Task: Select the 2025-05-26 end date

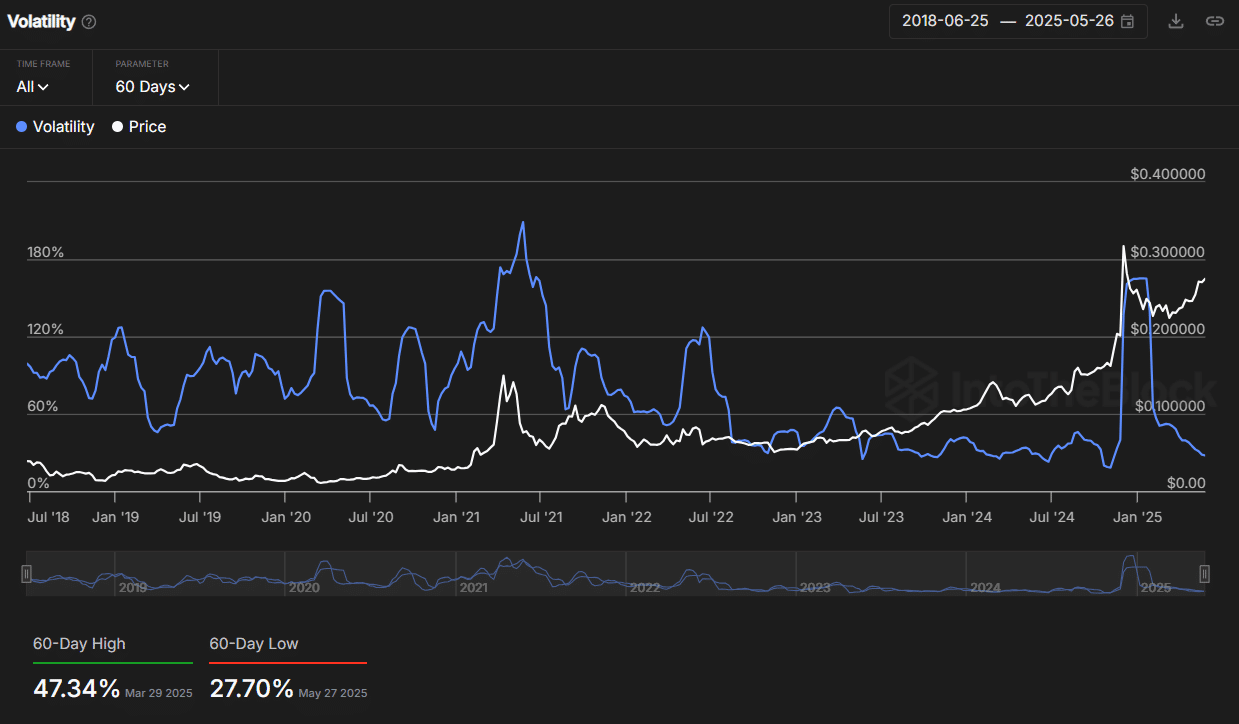Action: pos(1069,21)
